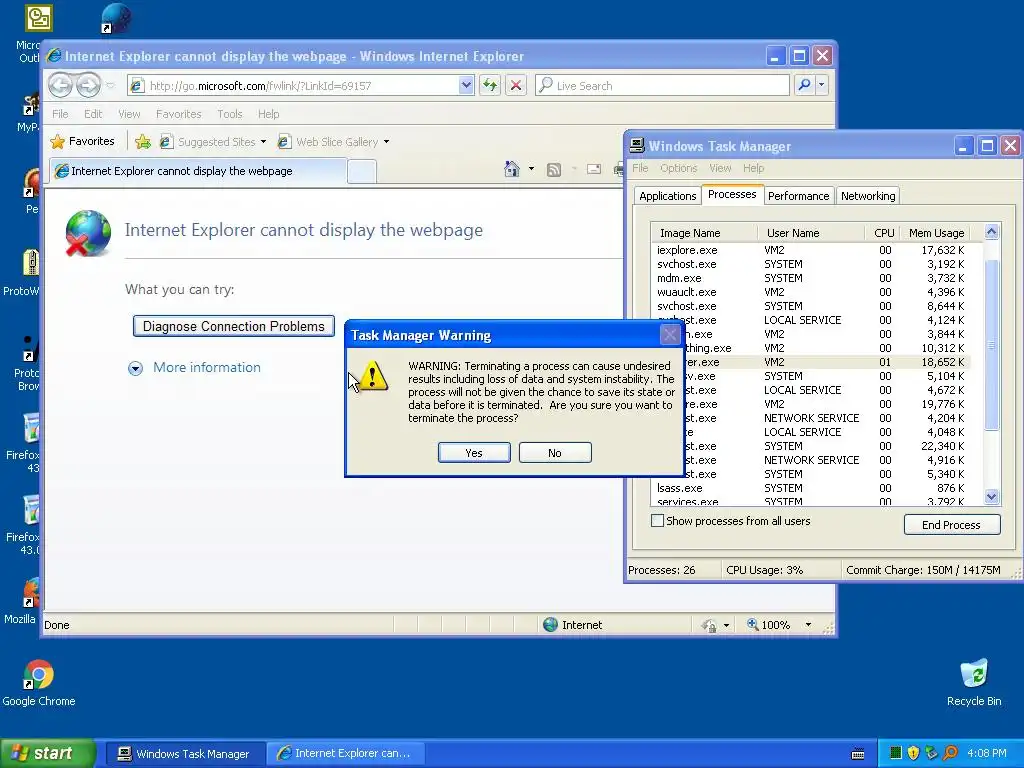Open Help menu in Task Manager
The image size is (1024, 768).
[753, 168]
